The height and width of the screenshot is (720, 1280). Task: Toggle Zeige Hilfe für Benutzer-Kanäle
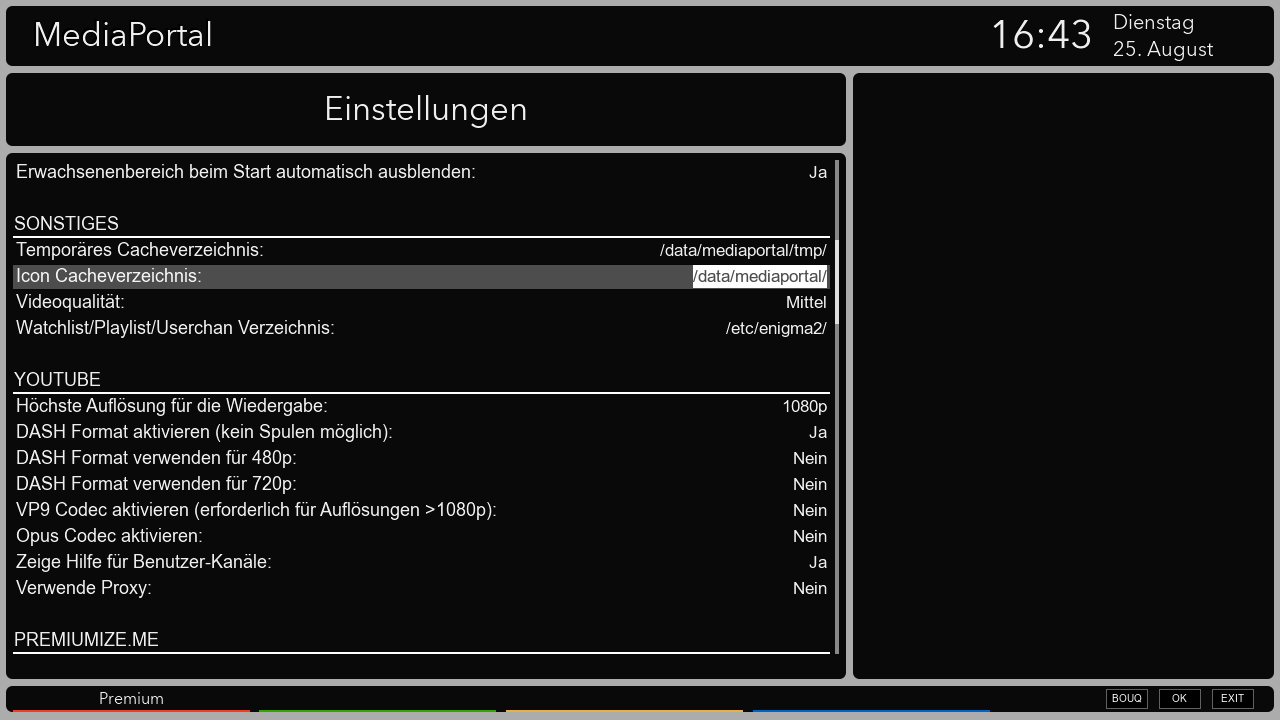point(817,562)
